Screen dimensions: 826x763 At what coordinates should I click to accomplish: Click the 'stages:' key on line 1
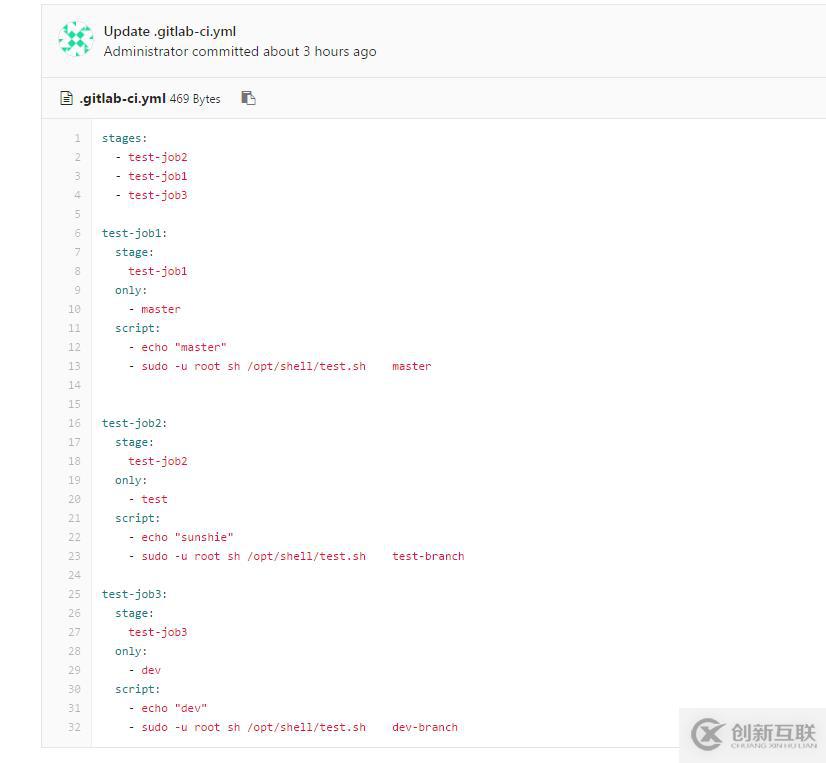[124, 139]
